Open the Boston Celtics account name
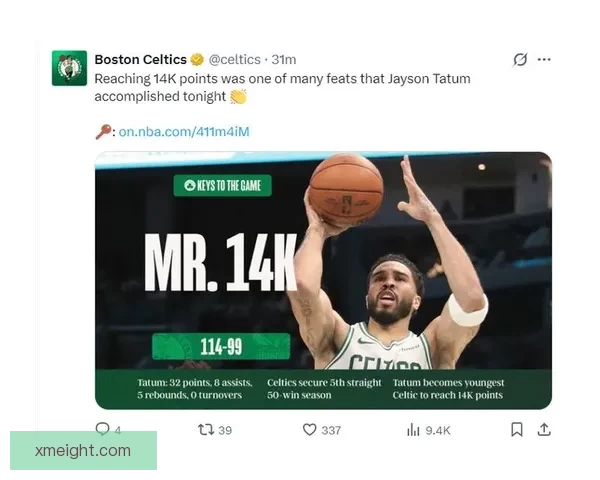The height and width of the screenshot is (480, 600). tap(140, 59)
